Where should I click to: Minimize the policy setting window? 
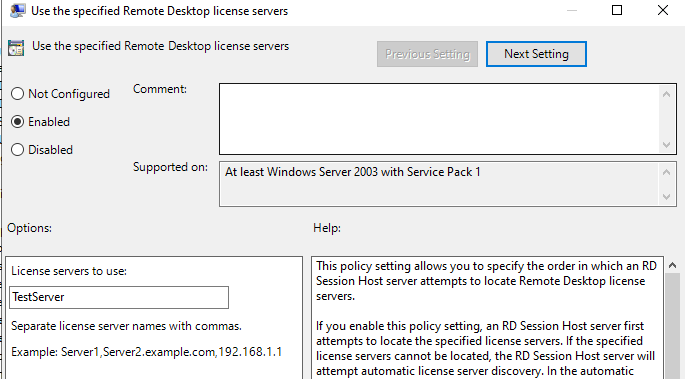[571, 10]
